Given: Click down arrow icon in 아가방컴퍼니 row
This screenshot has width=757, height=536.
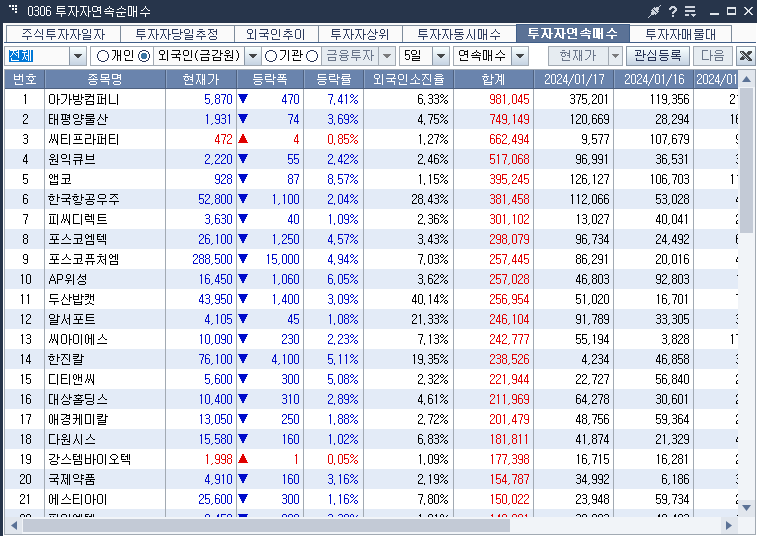Looking at the screenshot, I should pos(243,99).
